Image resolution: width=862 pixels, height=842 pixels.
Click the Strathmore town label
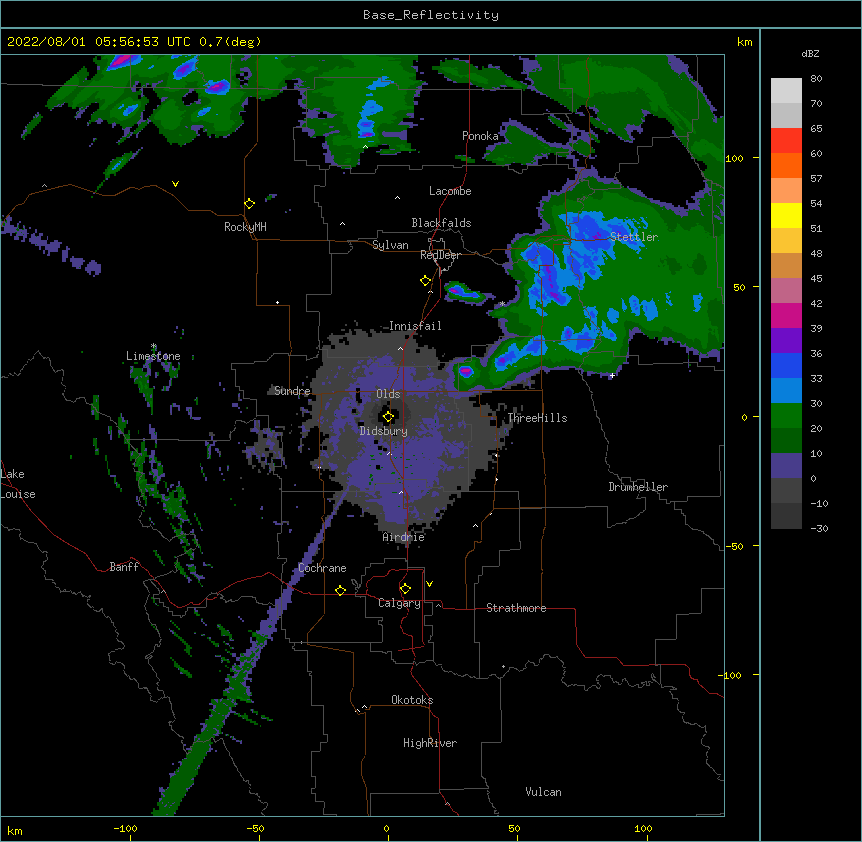coord(516,608)
